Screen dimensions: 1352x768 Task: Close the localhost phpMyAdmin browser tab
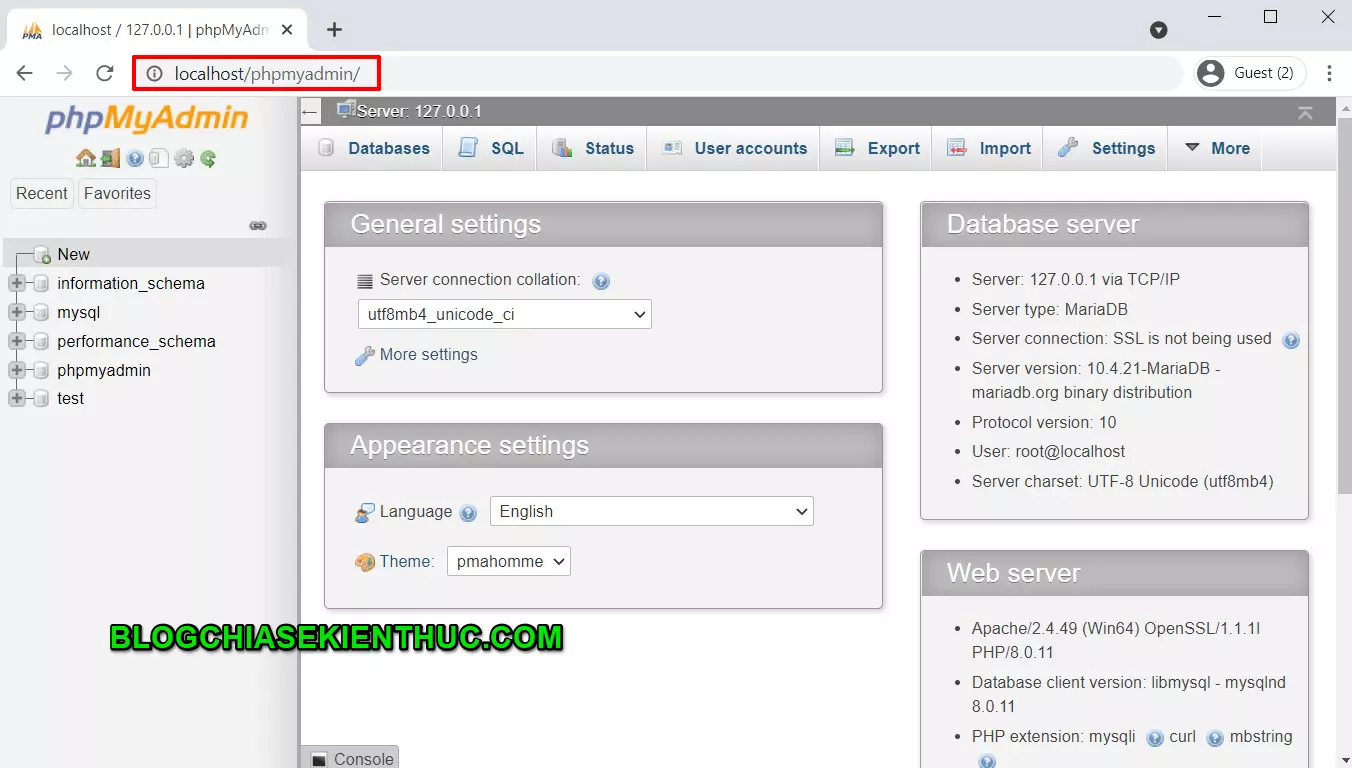pos(287,30)
